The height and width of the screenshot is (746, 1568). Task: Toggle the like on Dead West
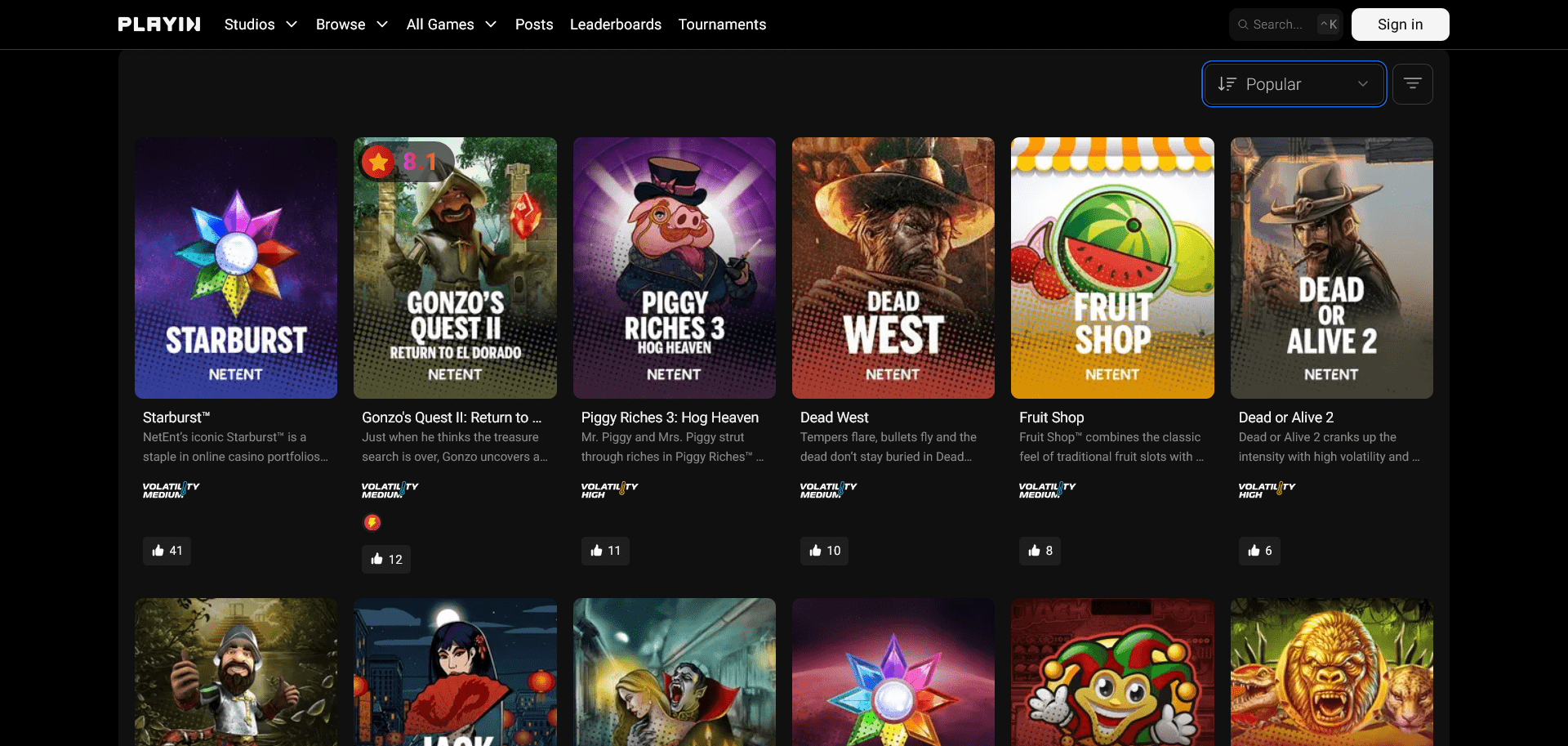coord(824,551)
